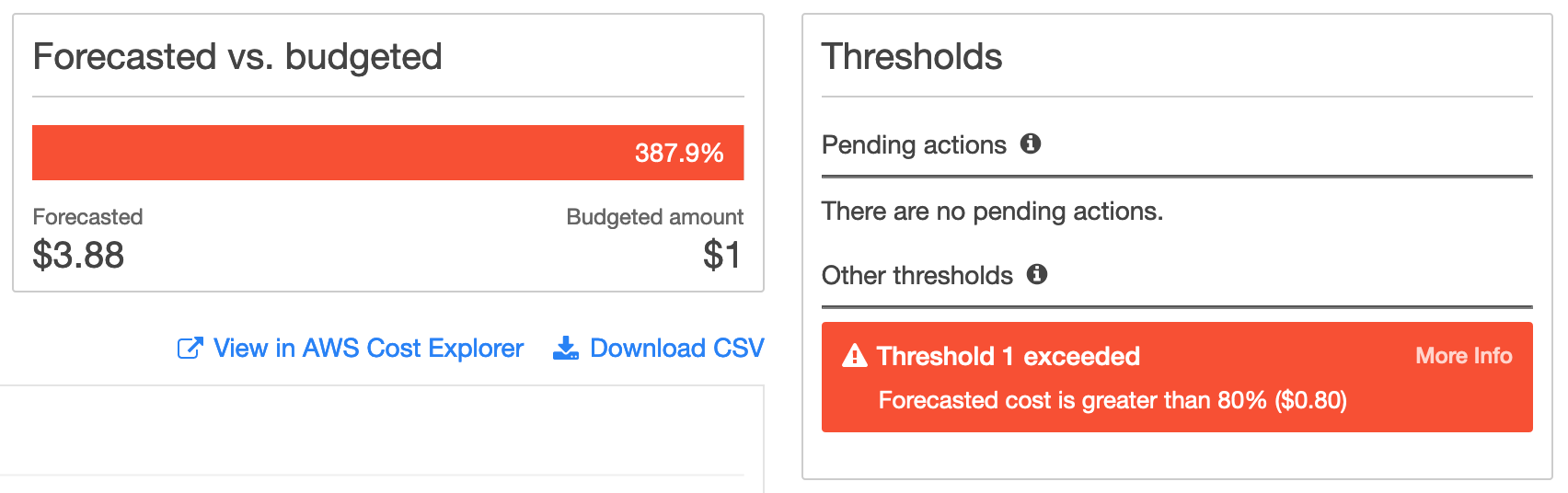
Task: Click the no pending actions message
Action: click(x=992, y=212)
